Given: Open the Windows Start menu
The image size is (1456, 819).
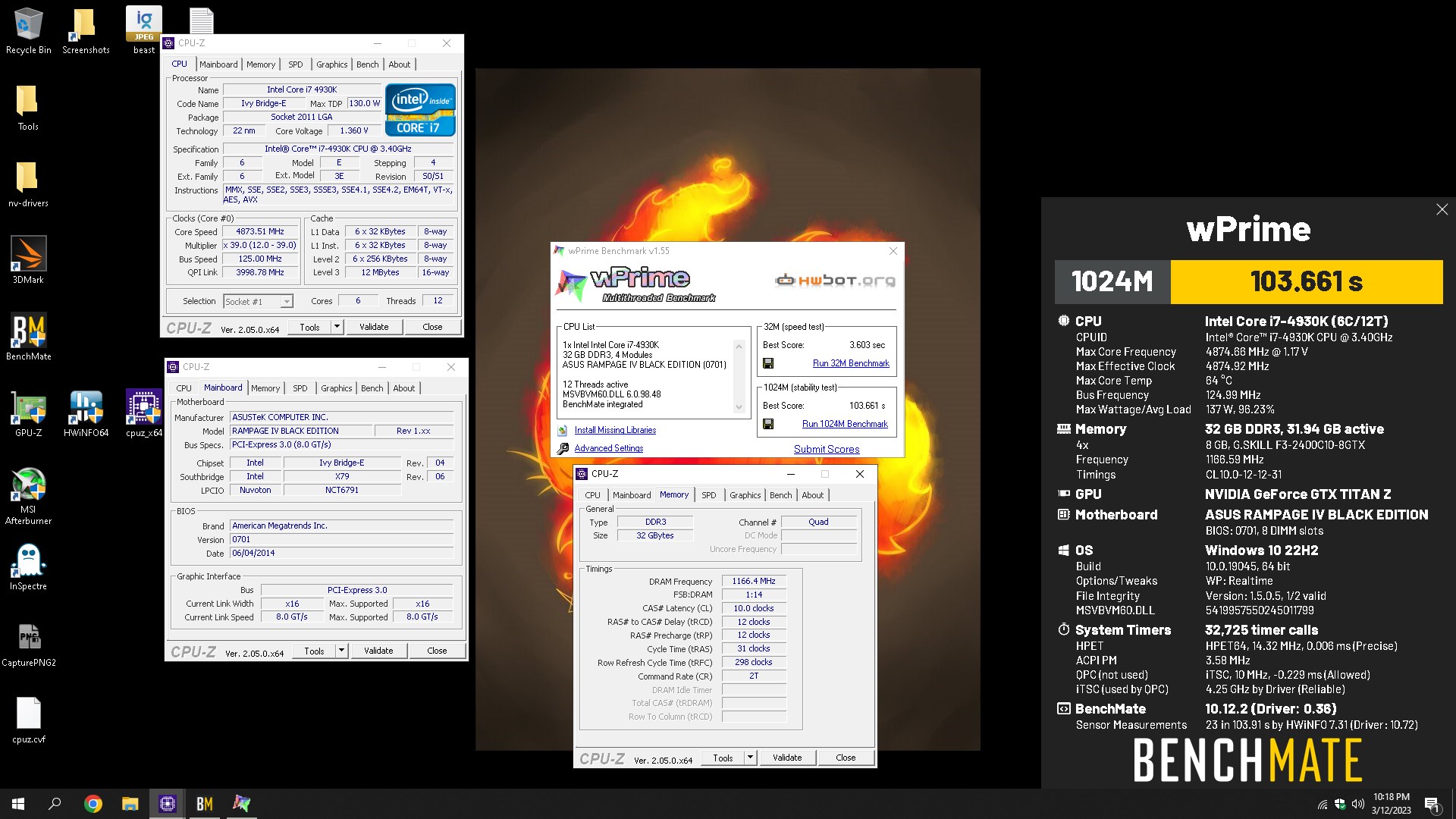Looking at the screenshot, I should tap(18, 804).
